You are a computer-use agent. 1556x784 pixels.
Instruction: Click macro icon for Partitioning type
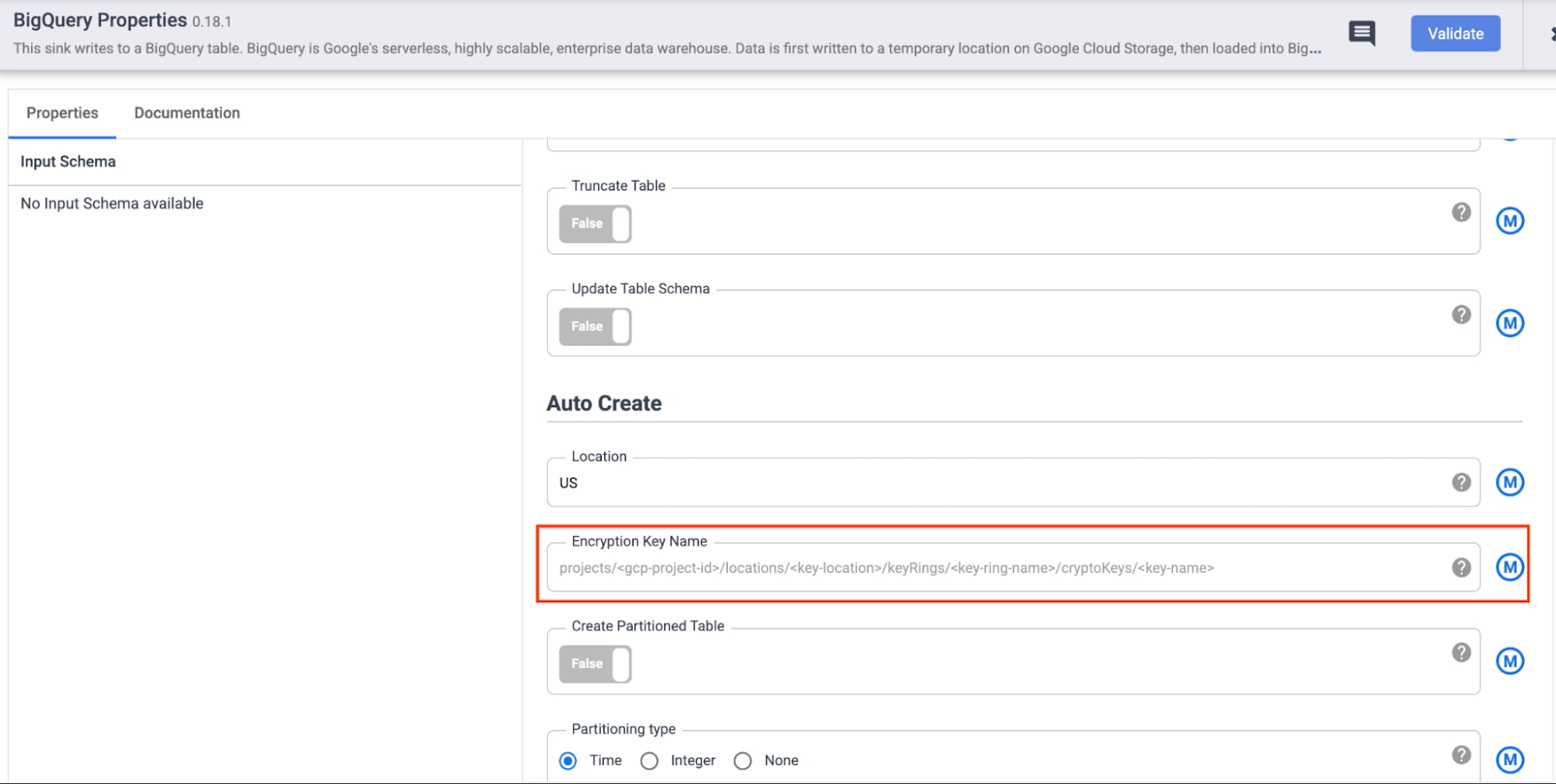[1510, 760]
